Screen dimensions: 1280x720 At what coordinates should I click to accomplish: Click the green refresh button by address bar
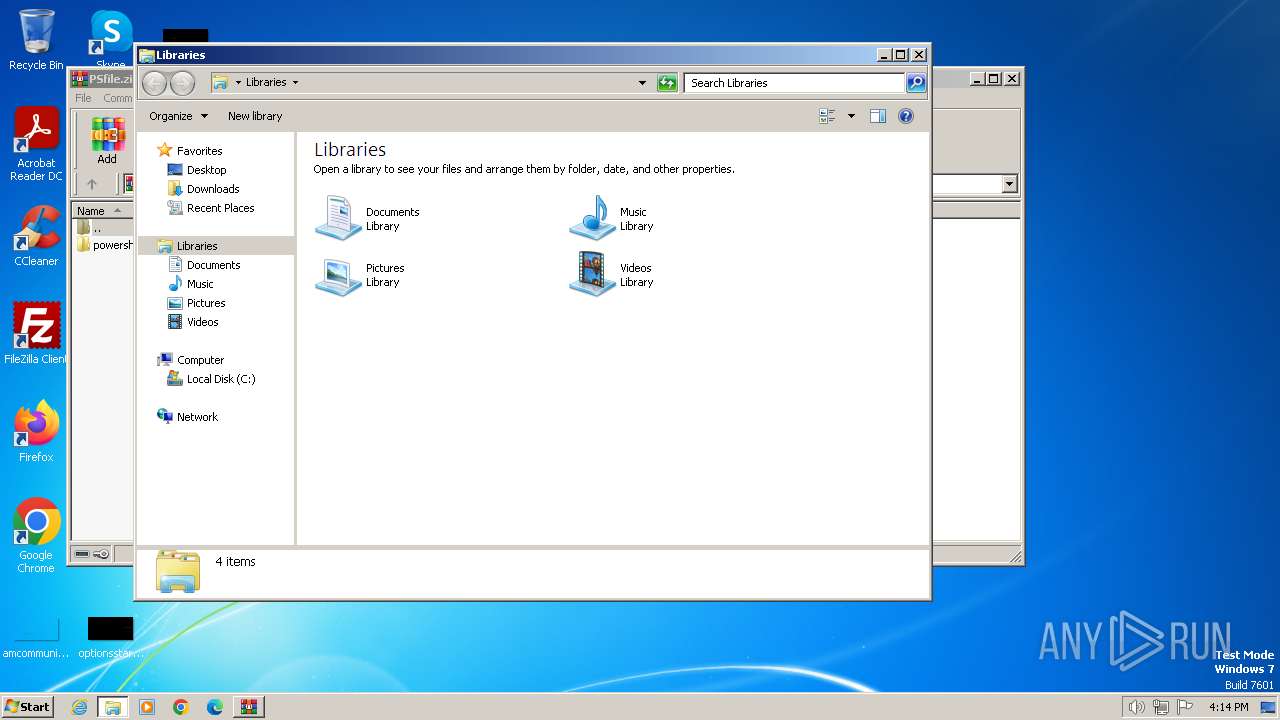pyautogui.click(x=667, y=83)
